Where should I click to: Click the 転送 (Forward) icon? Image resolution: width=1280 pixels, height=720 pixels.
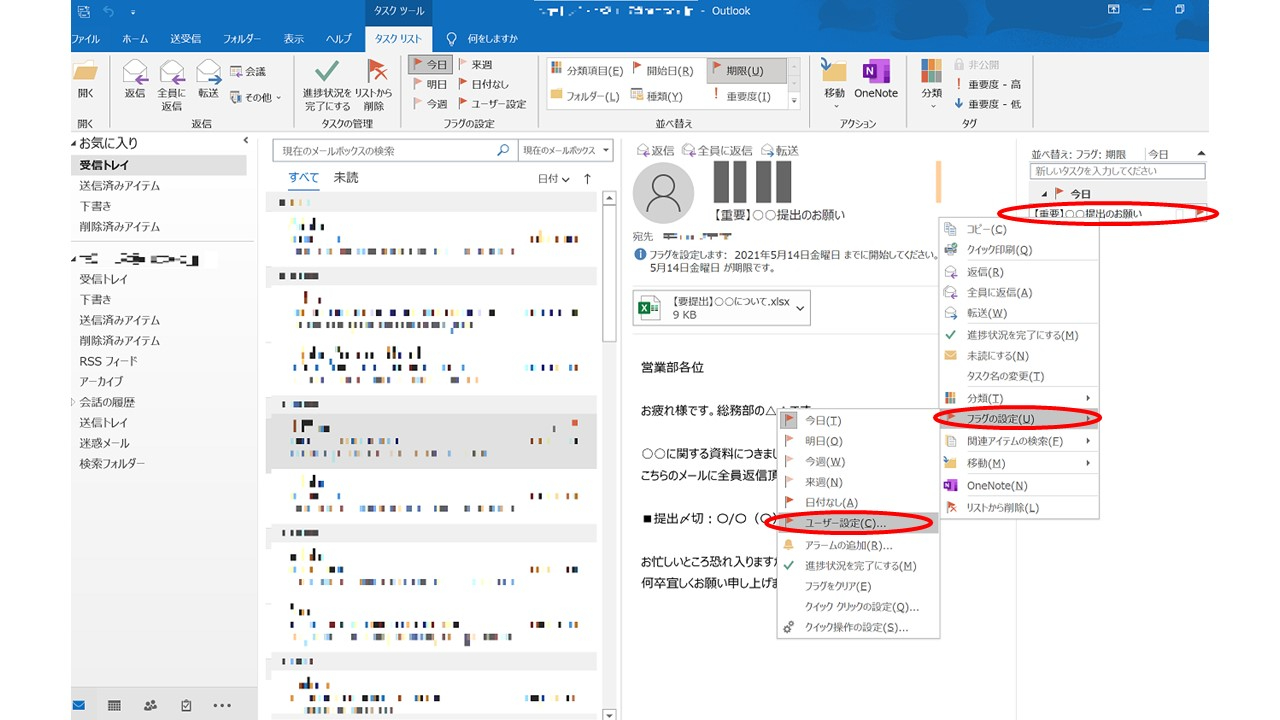point(208,73)
